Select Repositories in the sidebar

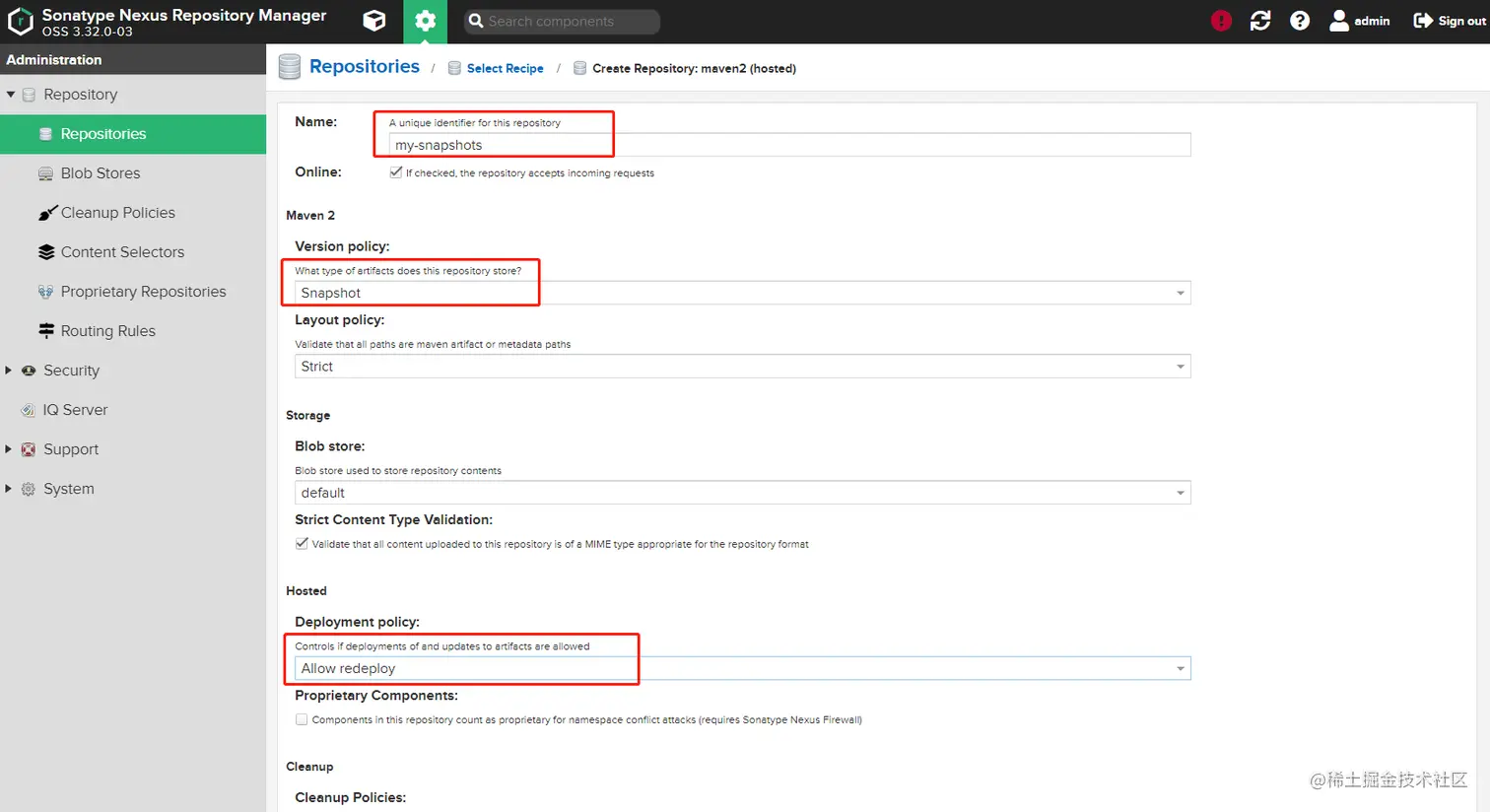tap(133, 134)
